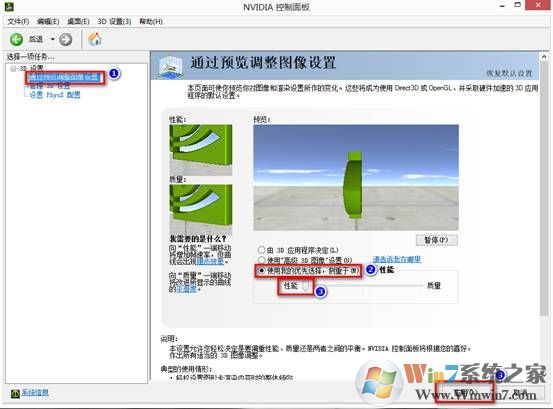Screen dimensions: 553x409
Task: Click the 锯齿状边缘 link in help text
Action: pos(211,261)
